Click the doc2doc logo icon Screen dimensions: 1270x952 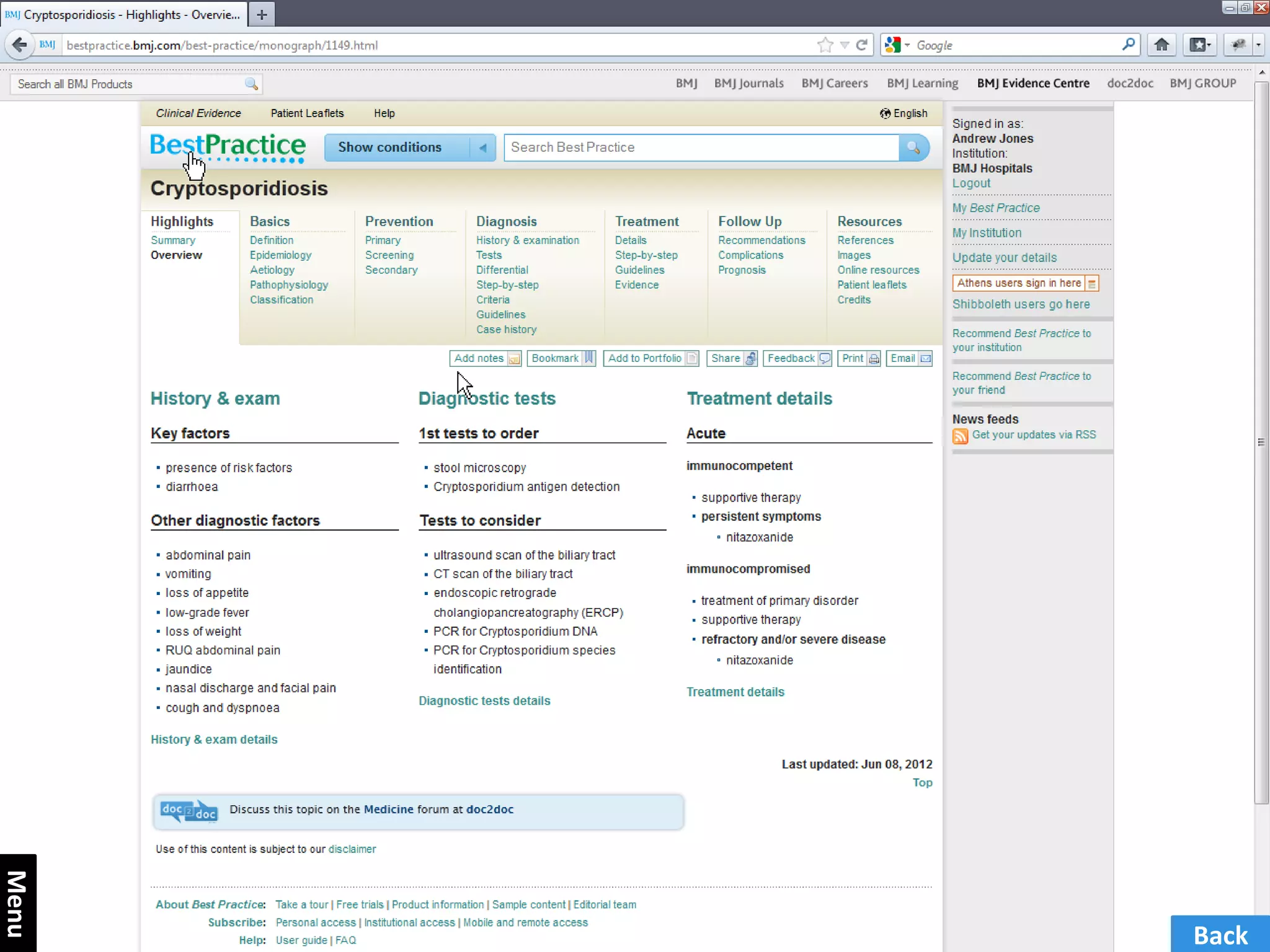coord(189,811)
